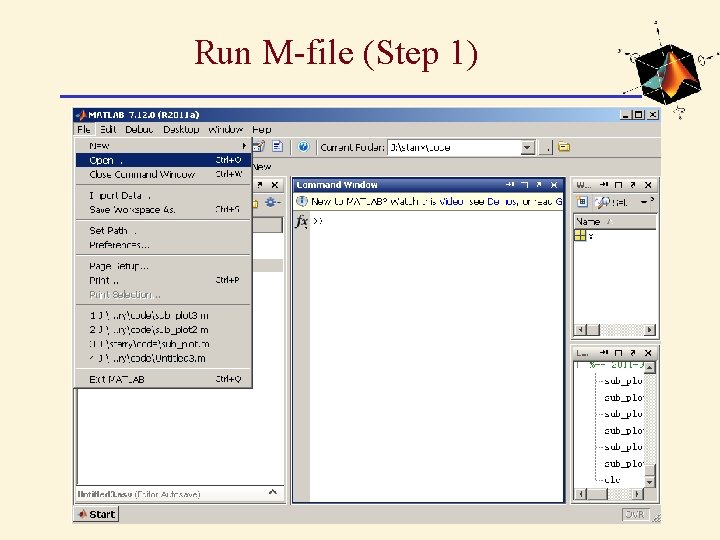The image size is (720, 540).
Task: Undock the Command Window panel
Action: point(539,185)
